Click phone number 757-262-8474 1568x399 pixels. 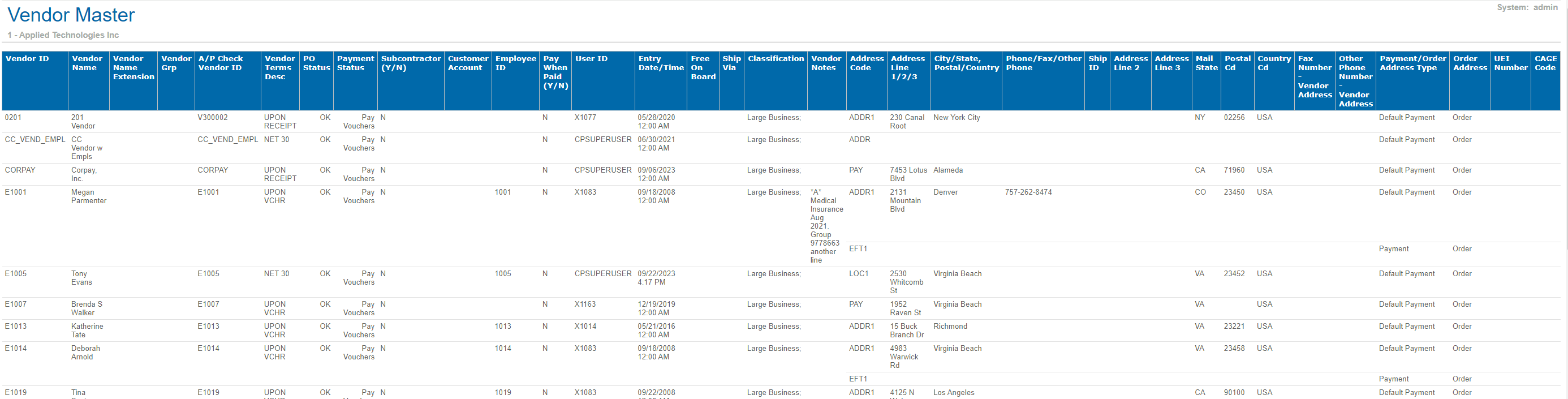[x=1028, y=192]
